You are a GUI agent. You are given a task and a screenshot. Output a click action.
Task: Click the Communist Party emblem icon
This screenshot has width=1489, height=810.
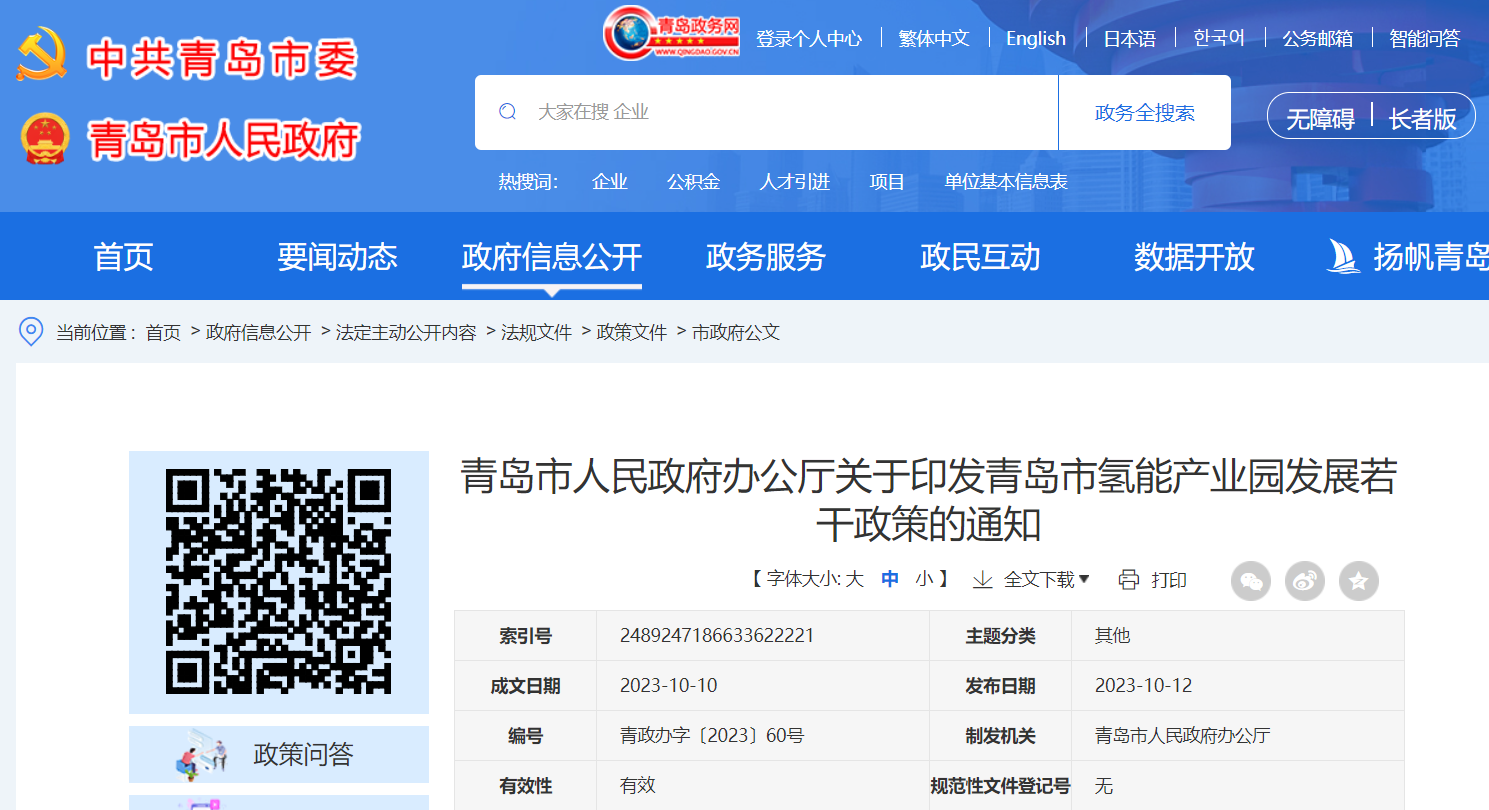42,55
